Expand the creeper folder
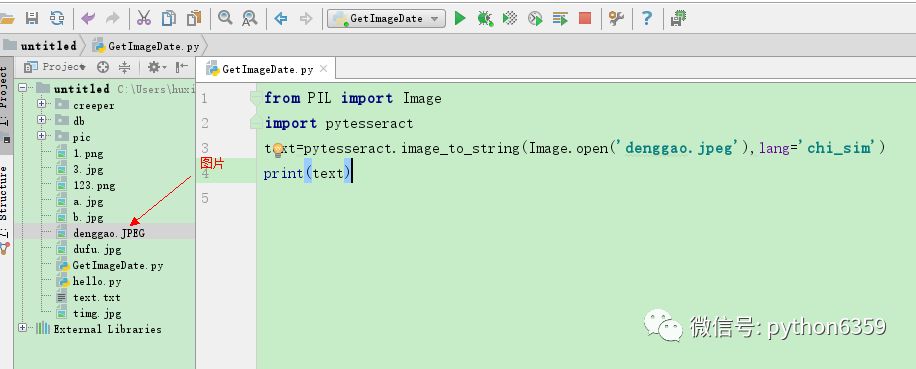916x369 pixels. [41, 104]
